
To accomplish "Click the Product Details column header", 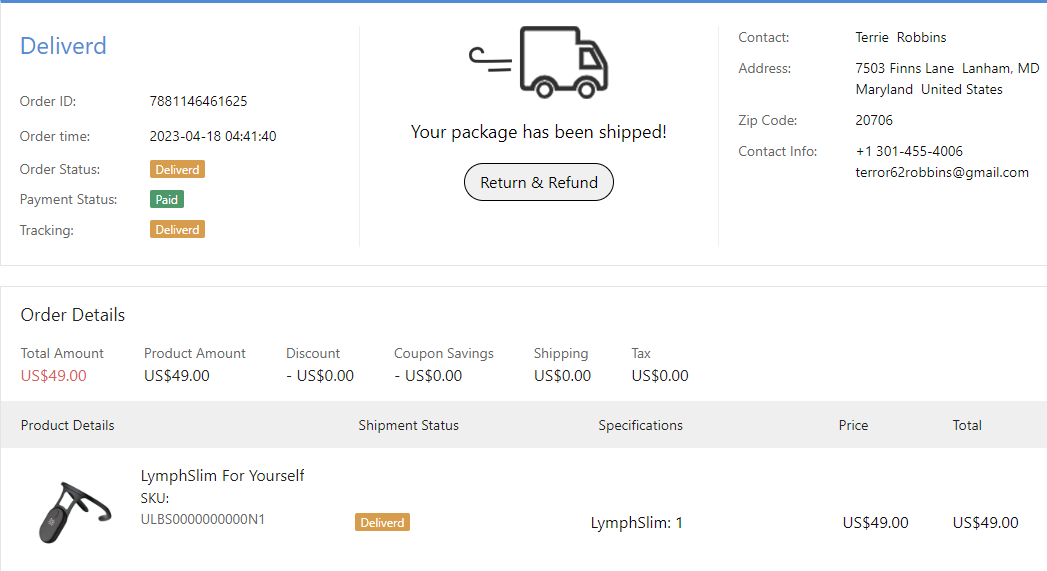I will pos(67,425).
